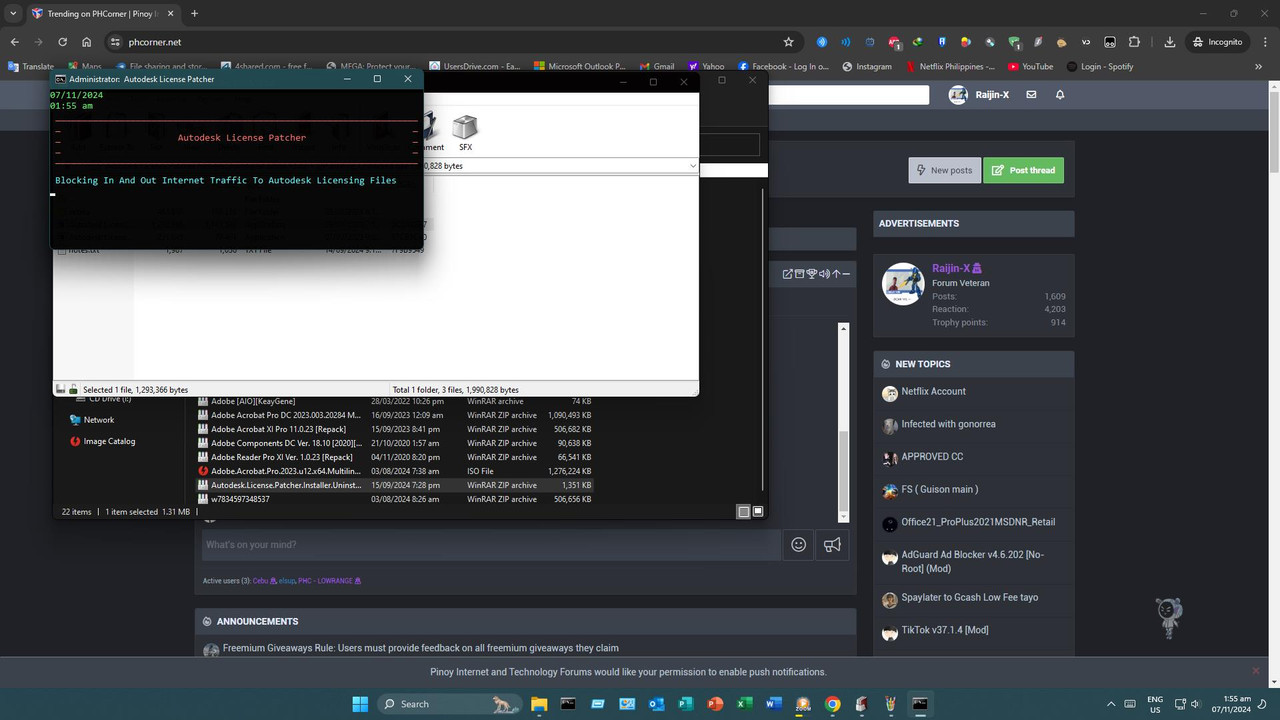Screen dimensions: 1280x720
Task: Click the Post thread button
Action: point(1023,170)
